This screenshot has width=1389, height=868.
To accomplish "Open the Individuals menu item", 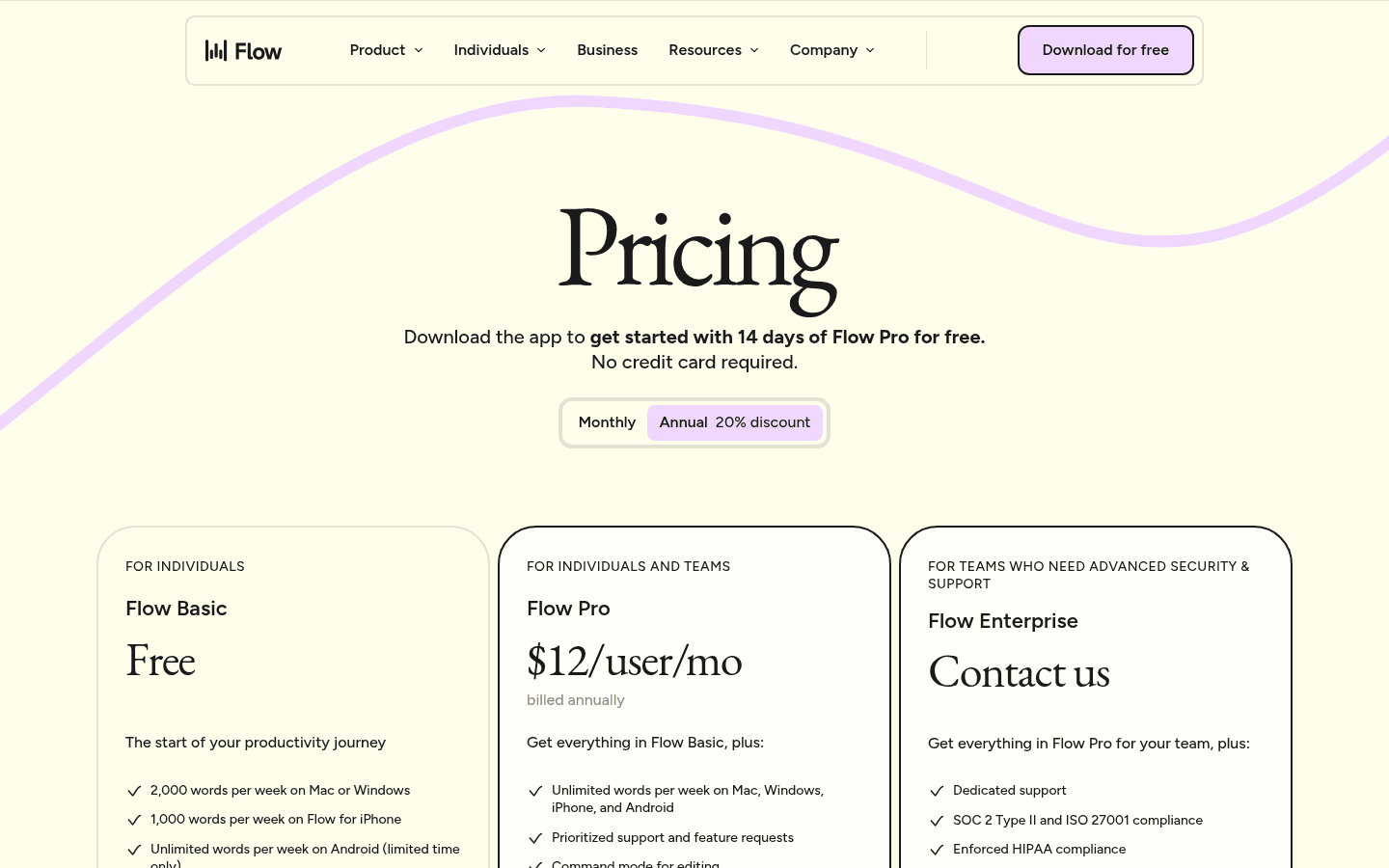I will pos(500,50).
